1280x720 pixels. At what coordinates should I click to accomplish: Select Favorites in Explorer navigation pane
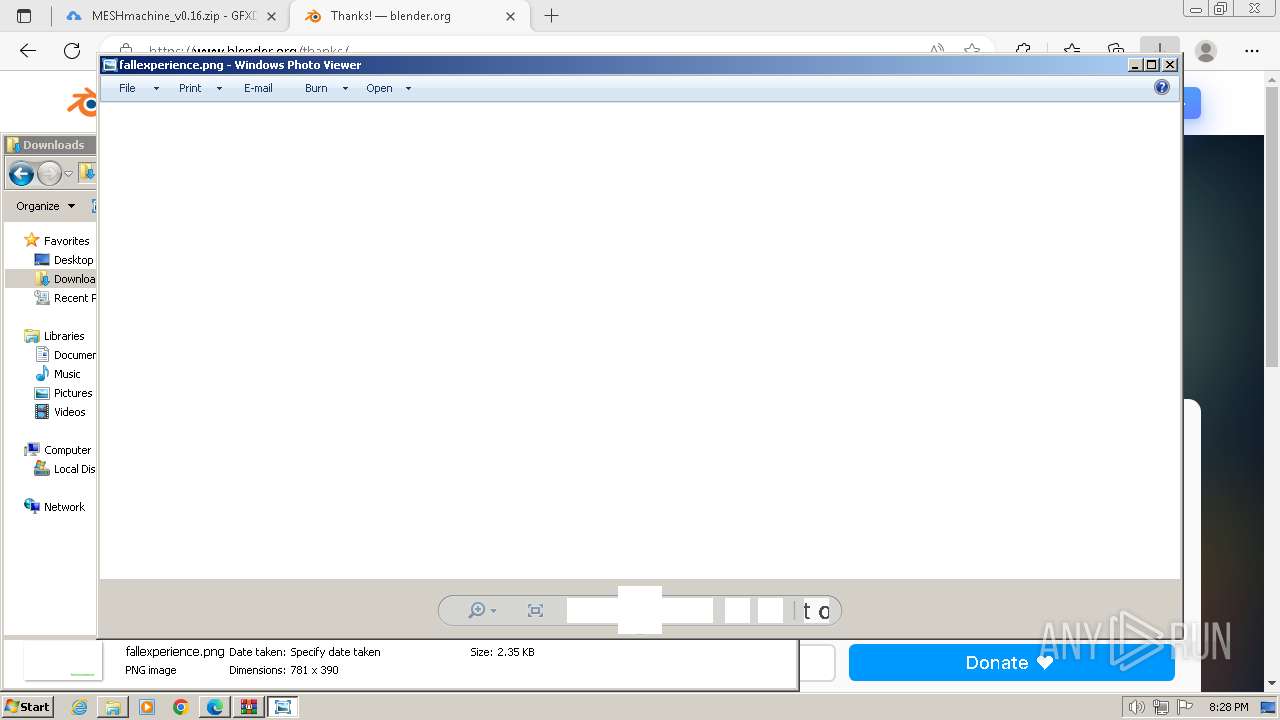point(66,241)
